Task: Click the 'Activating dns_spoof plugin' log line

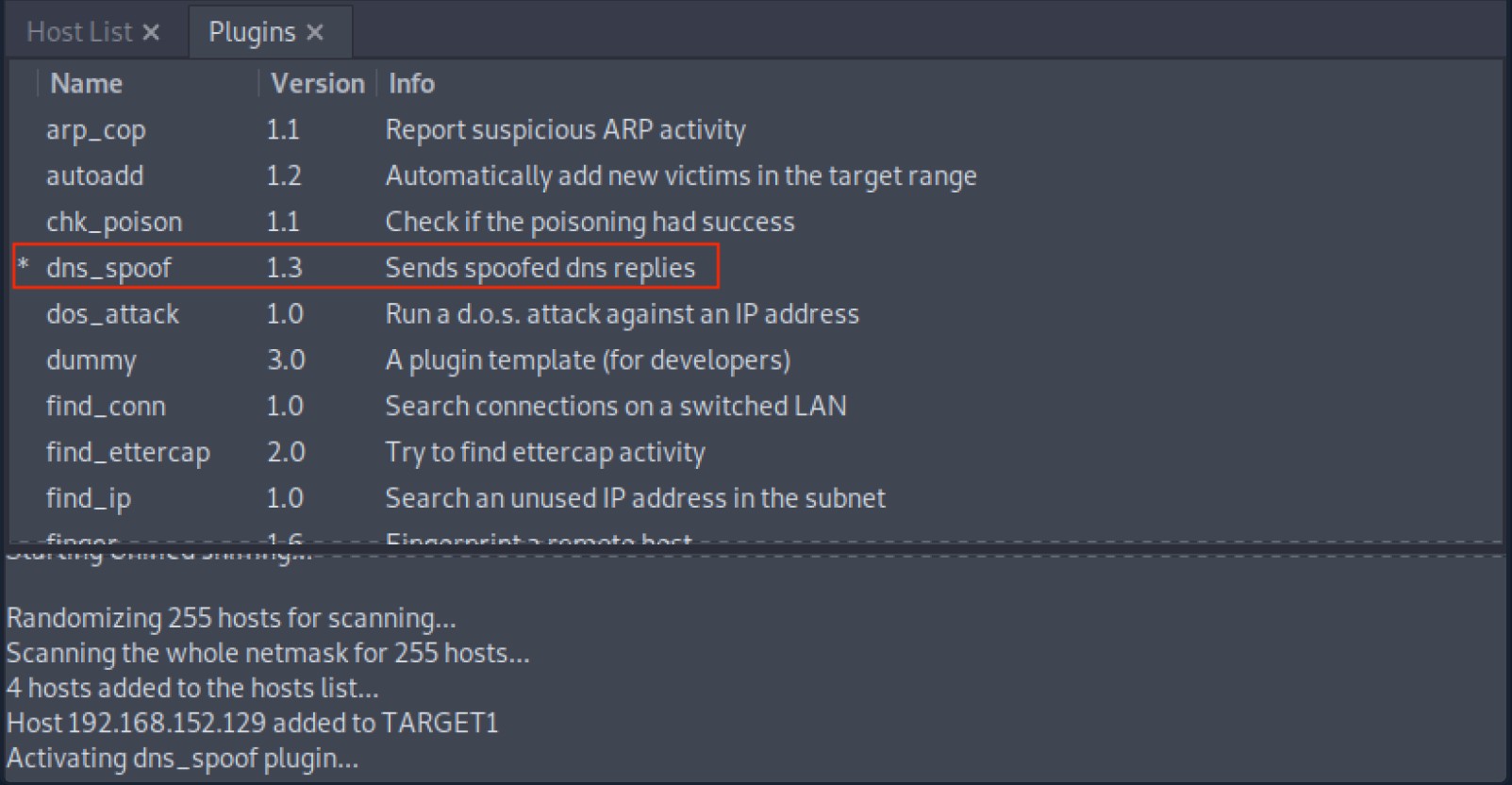Action: 182,759
